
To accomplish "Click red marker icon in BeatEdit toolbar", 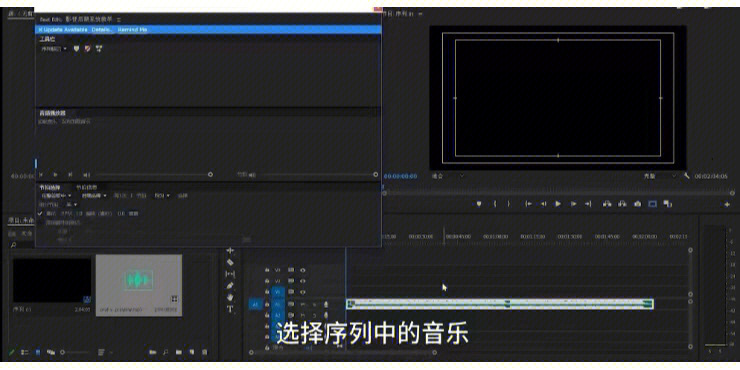I will coord(87,49).
